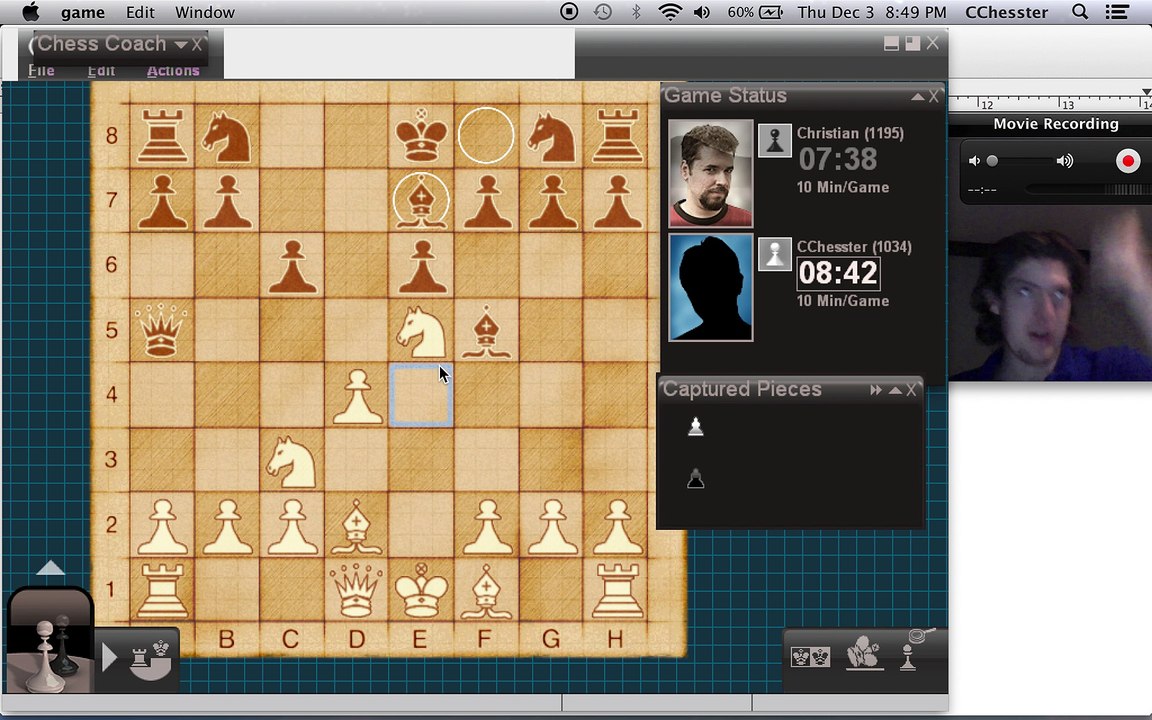
Task: Click the Bluetooth menu bar icon
Action: (x=636, y=12)
